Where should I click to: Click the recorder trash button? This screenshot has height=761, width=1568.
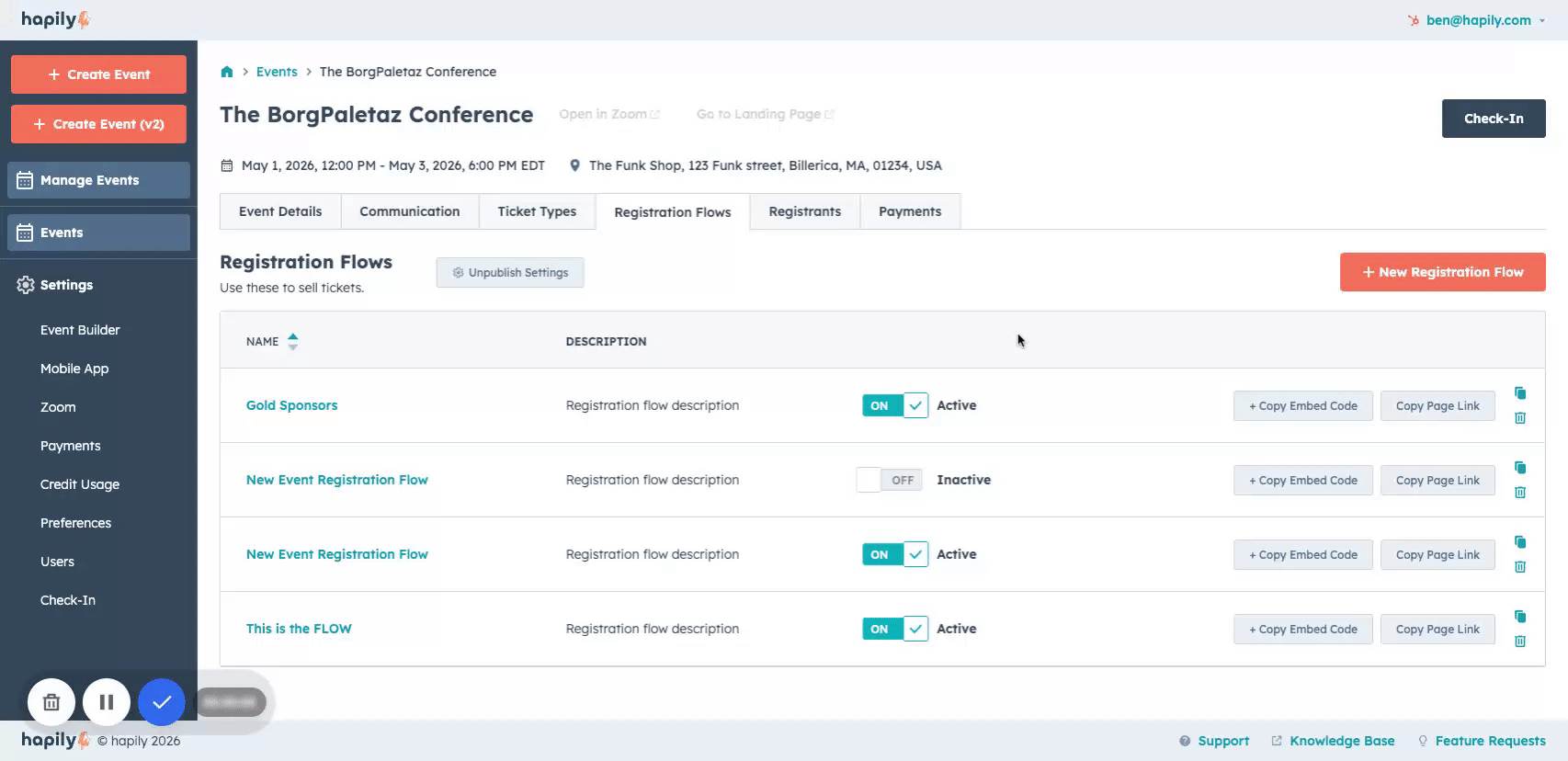tap(51, 702)
